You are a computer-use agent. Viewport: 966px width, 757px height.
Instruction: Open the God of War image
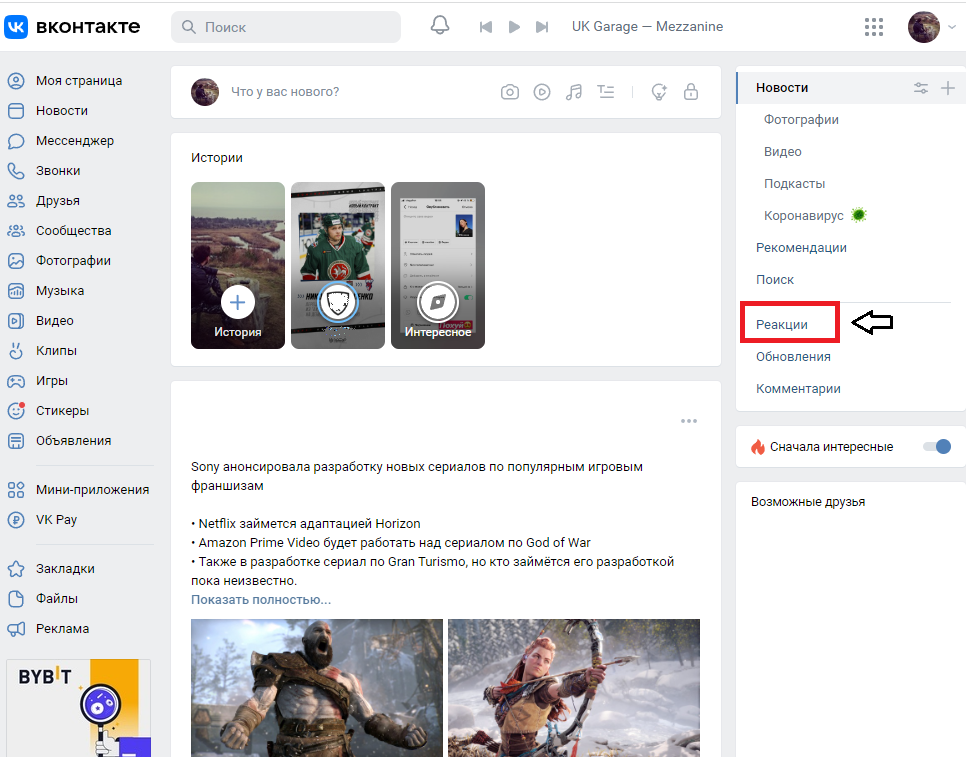point(317,688)
